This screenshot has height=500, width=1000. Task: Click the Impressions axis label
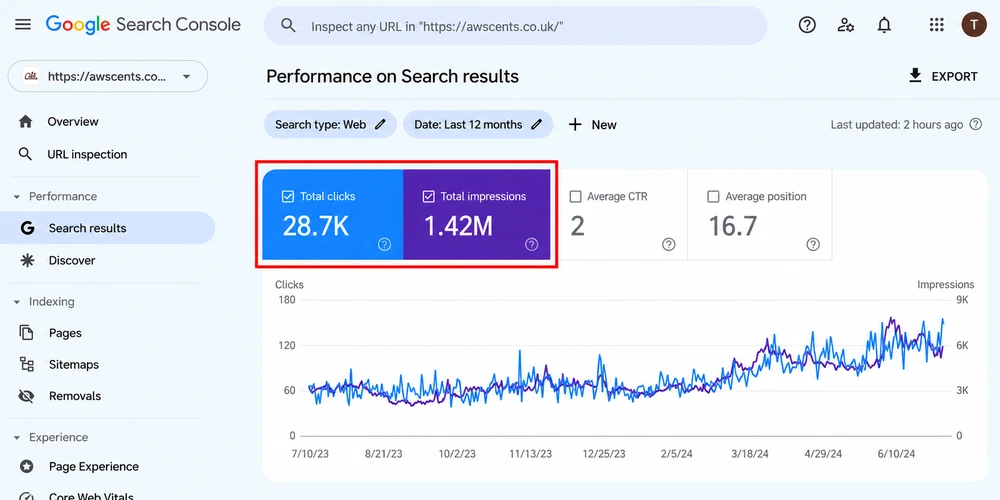tap(946, 284)
